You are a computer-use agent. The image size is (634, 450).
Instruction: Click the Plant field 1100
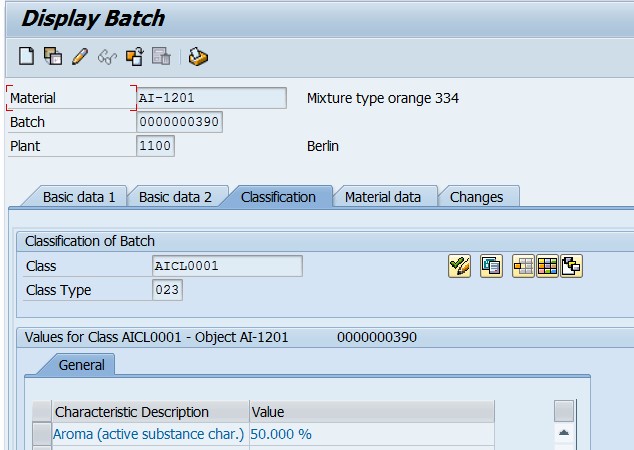[155, 146]
